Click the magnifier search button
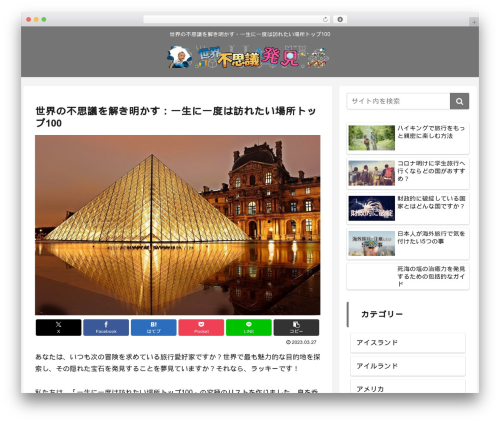 pos(459,101)
